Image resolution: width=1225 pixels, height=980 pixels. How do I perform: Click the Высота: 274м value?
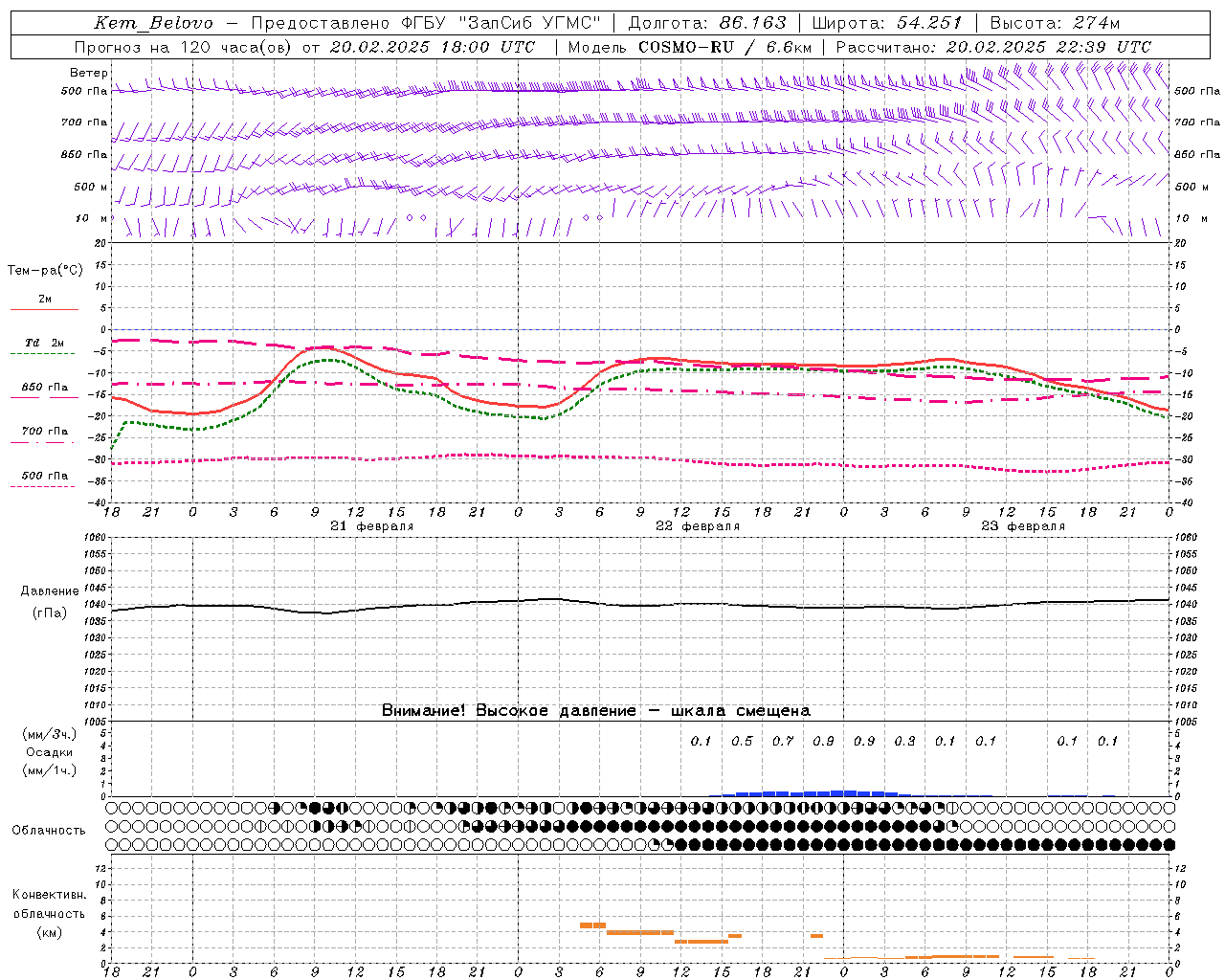(x=1055, y=23)
